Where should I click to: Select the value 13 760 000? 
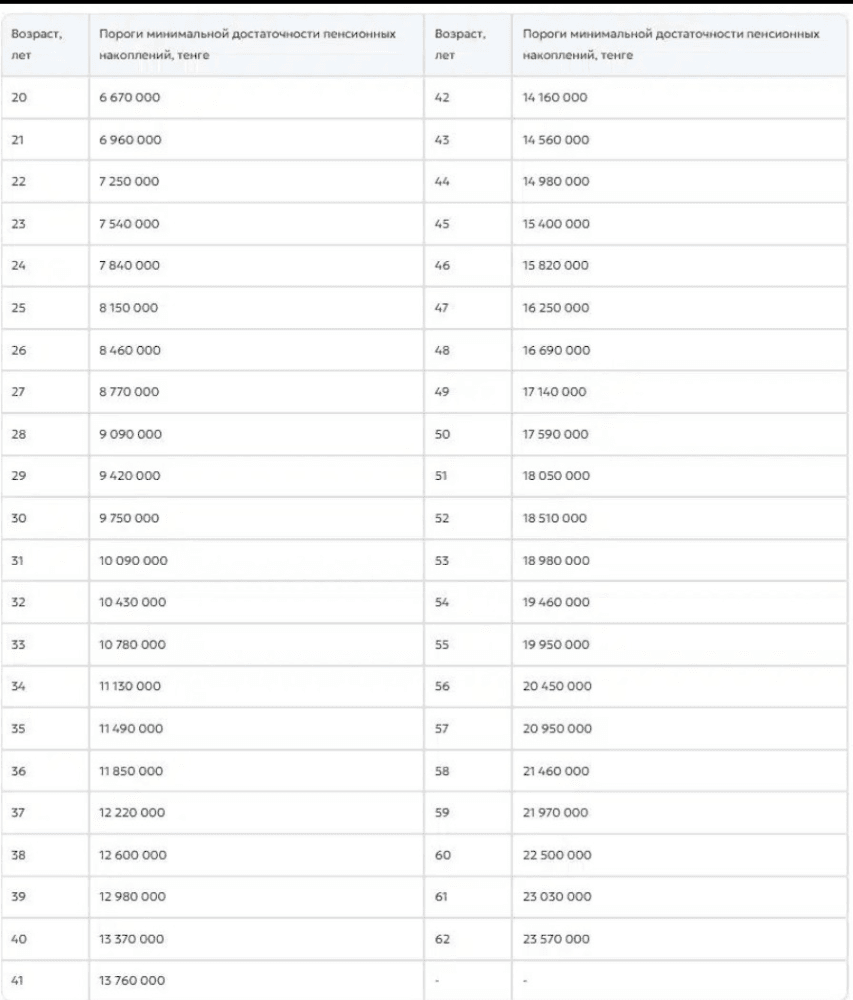131,980
